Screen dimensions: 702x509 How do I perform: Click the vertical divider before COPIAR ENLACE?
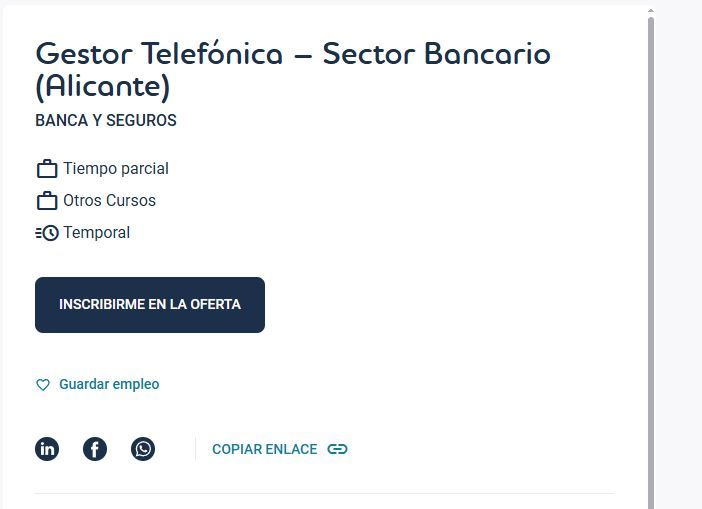pos(195,449)
